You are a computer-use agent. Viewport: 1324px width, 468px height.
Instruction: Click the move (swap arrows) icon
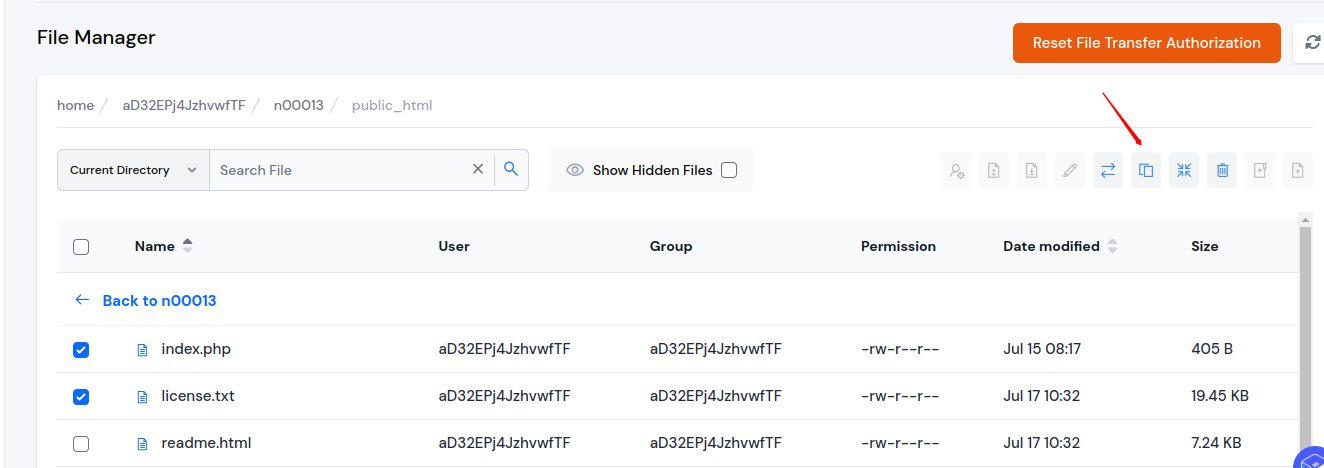(1108, 170)
